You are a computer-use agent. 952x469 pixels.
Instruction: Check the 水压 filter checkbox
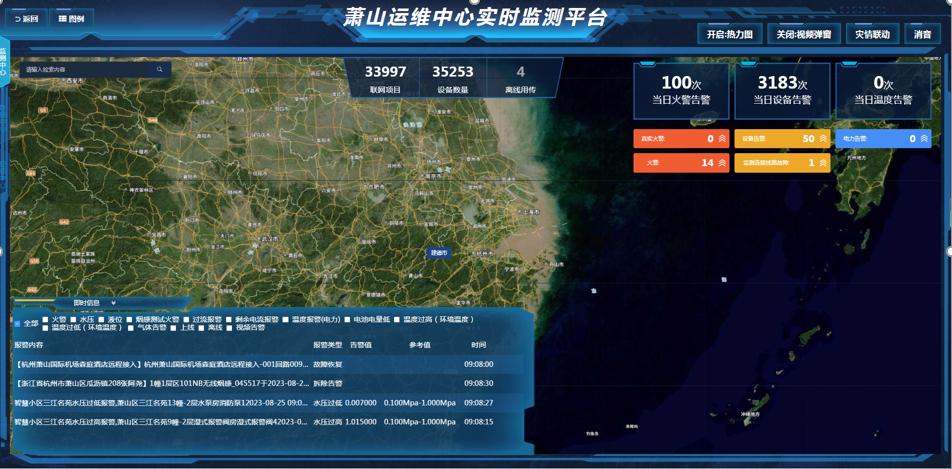pyautogui.click(x=73, y=319)
